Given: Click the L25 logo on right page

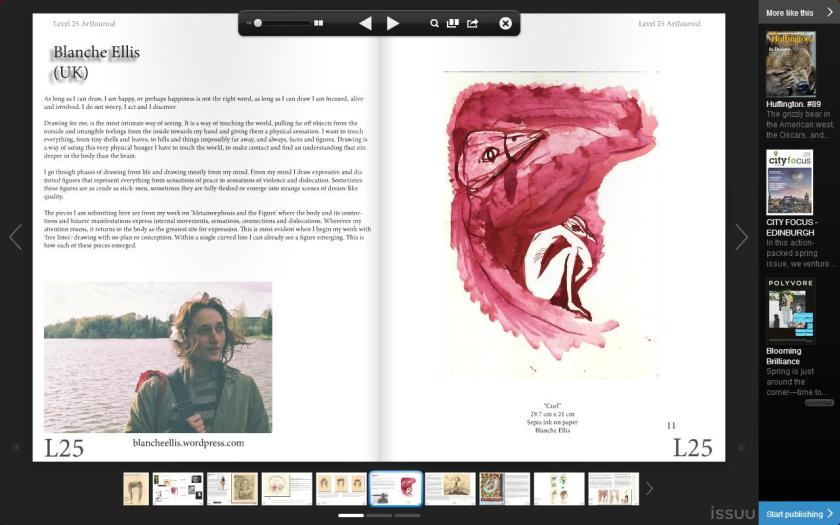Looking at the screenshot, I should (x=693, y=448).
